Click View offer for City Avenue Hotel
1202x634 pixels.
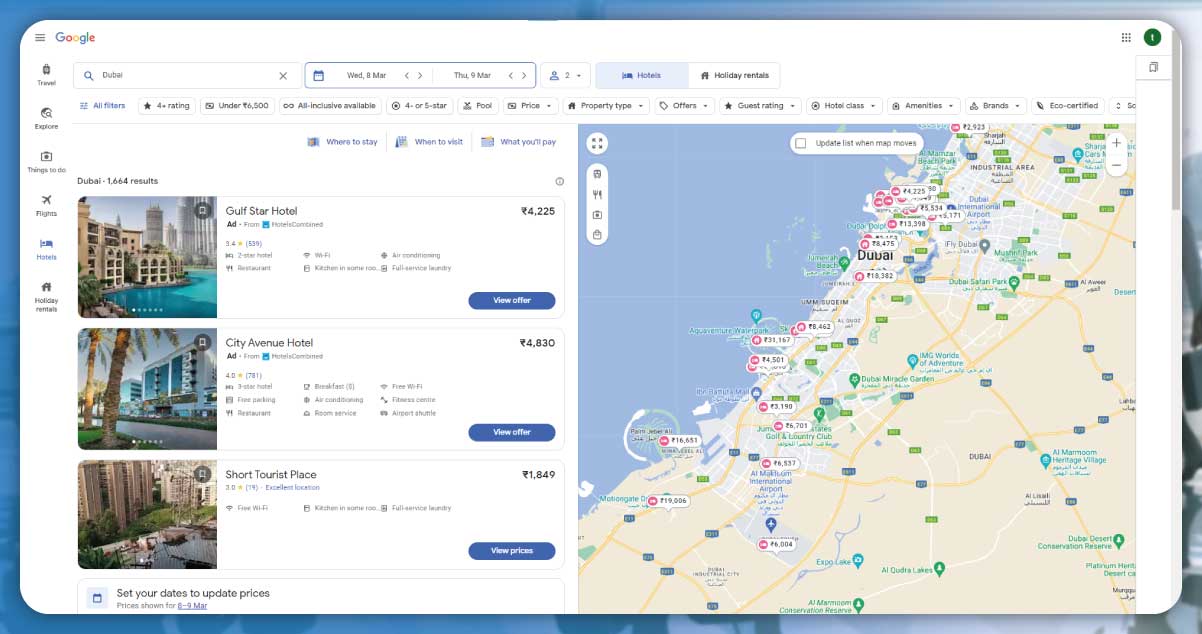tap(512, 432)
